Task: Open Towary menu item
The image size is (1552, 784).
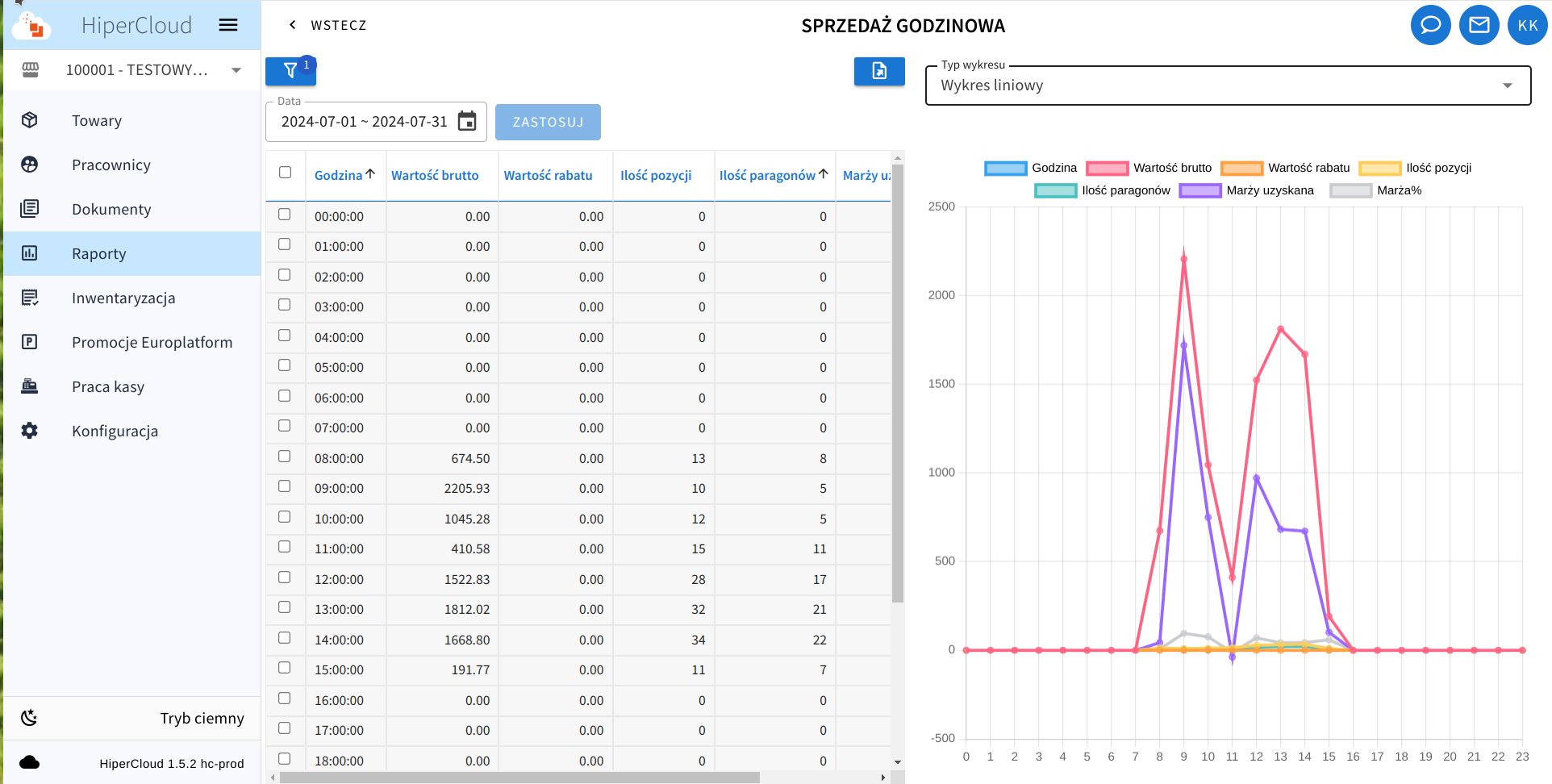Action: point(131,120)
